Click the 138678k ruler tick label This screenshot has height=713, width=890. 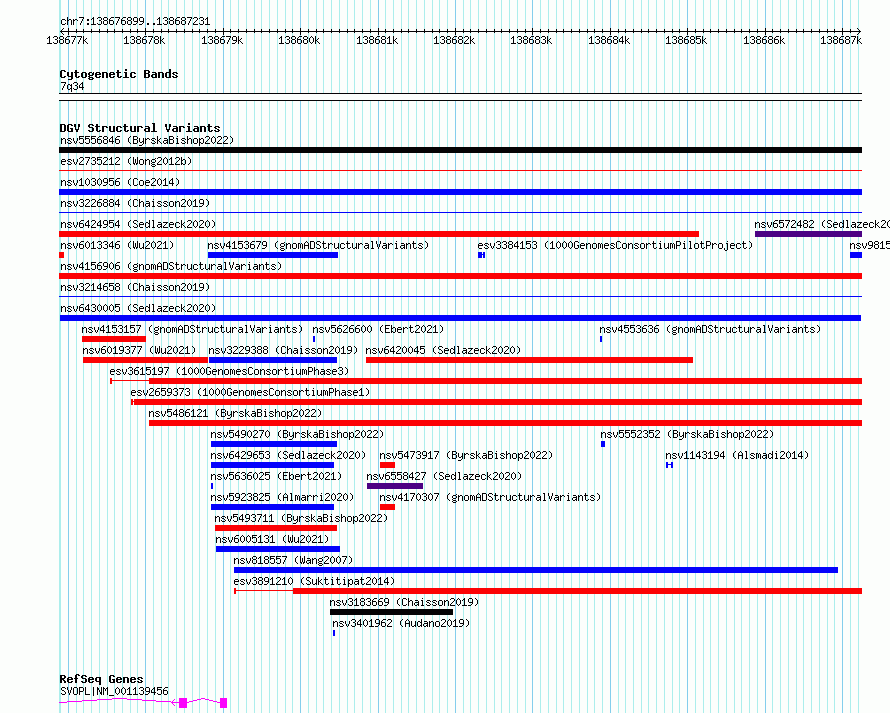pyautogui.click(x=144, y=40)
